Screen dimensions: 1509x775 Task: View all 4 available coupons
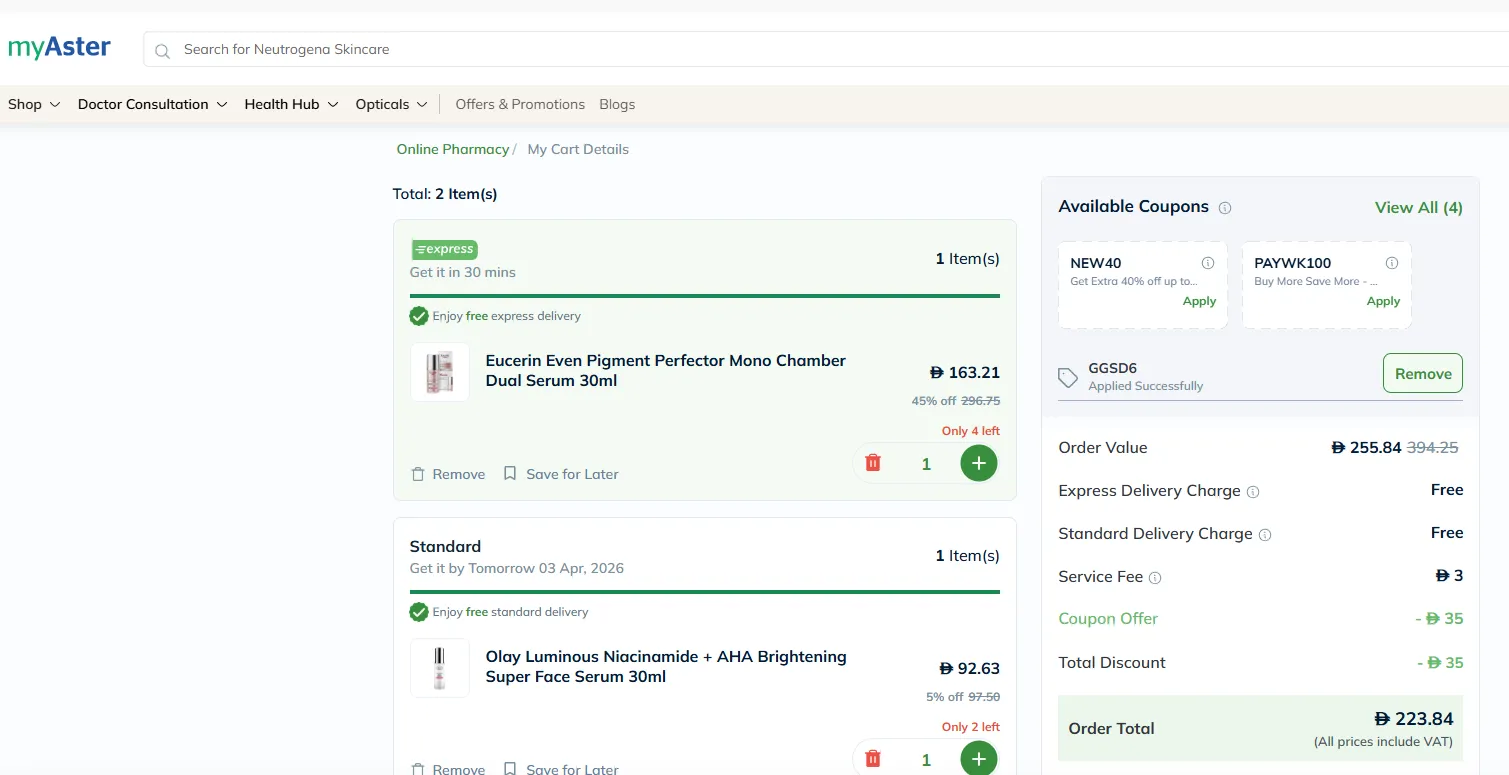1419,207
